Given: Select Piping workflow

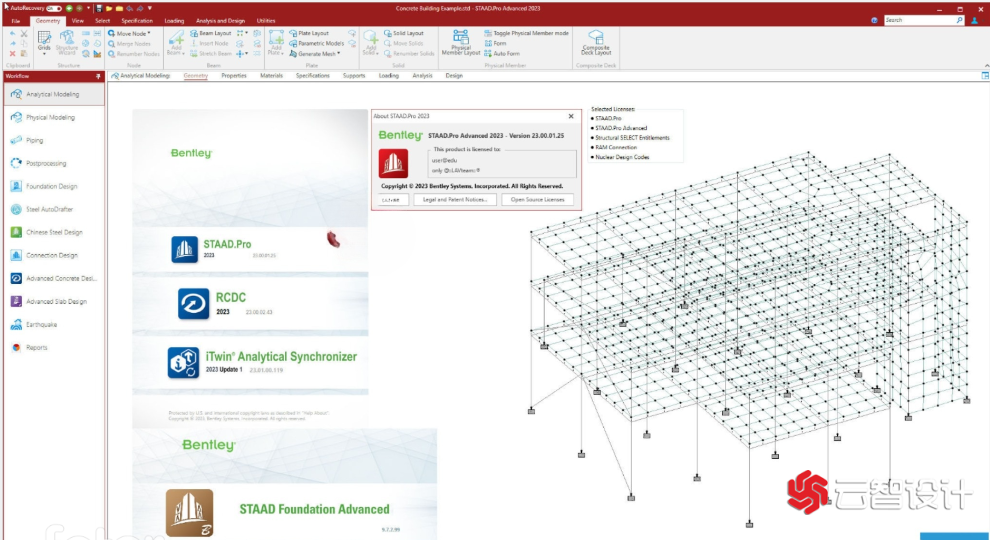Looking at the screenshot, I should 54,140.
